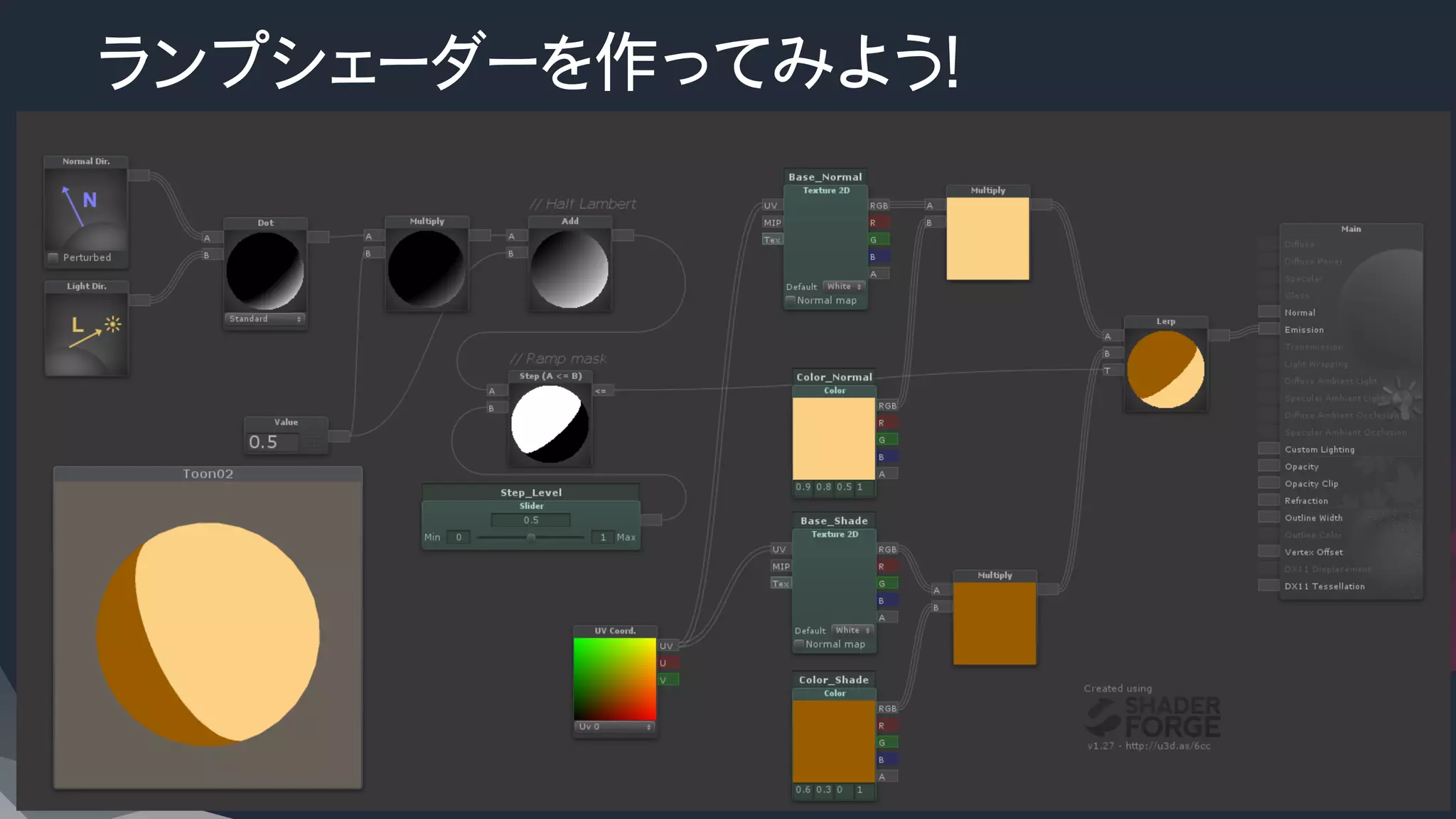Select the Dot node sphere preview

pos(265,270)
